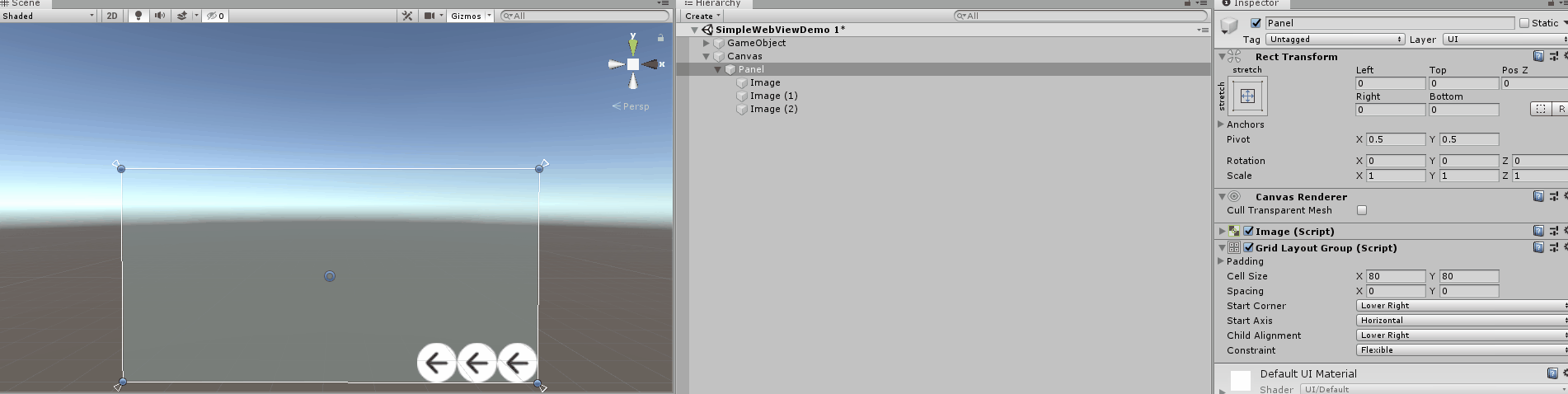The width and height of the screenshot is (1568, 394).
Task: Disable the Image (Script) component checkbox
Action: [x=1248, y=231]
